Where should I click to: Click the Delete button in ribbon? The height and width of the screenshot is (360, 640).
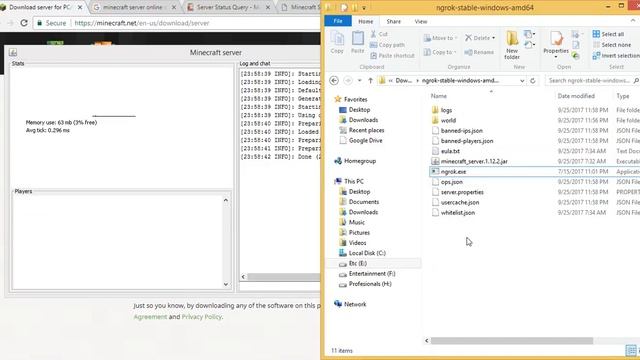point(480,38)
